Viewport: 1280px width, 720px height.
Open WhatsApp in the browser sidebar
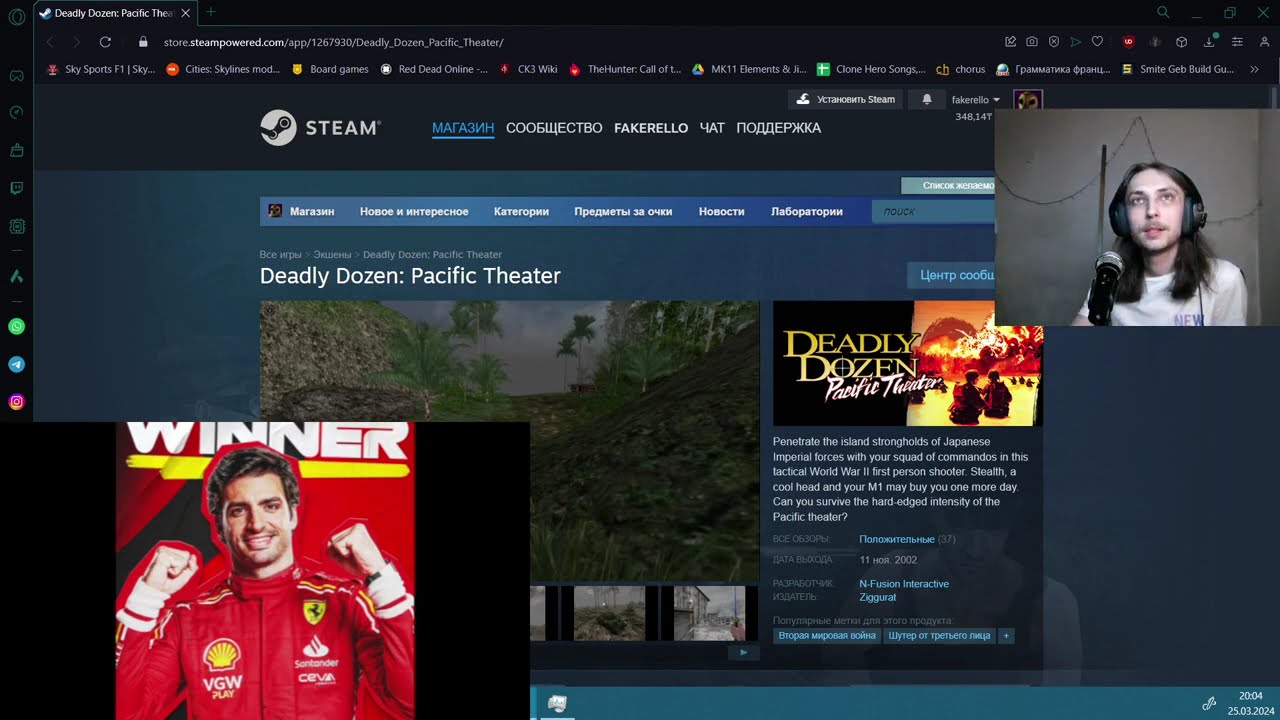[16, 327]
